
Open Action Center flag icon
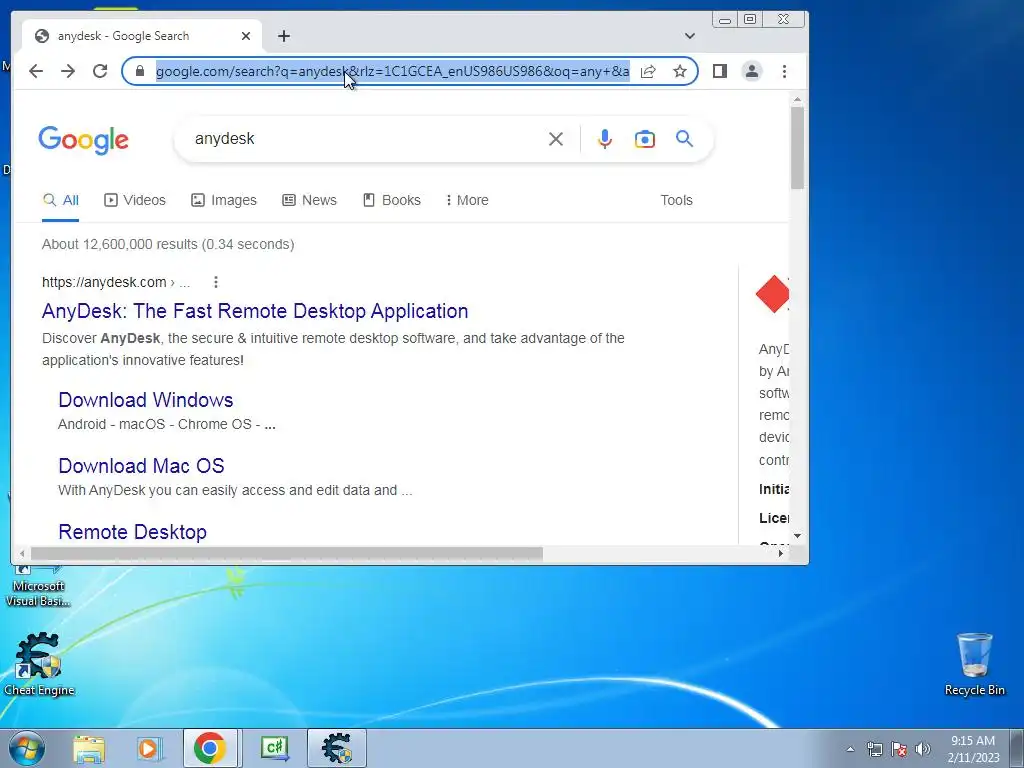point(899,749)
